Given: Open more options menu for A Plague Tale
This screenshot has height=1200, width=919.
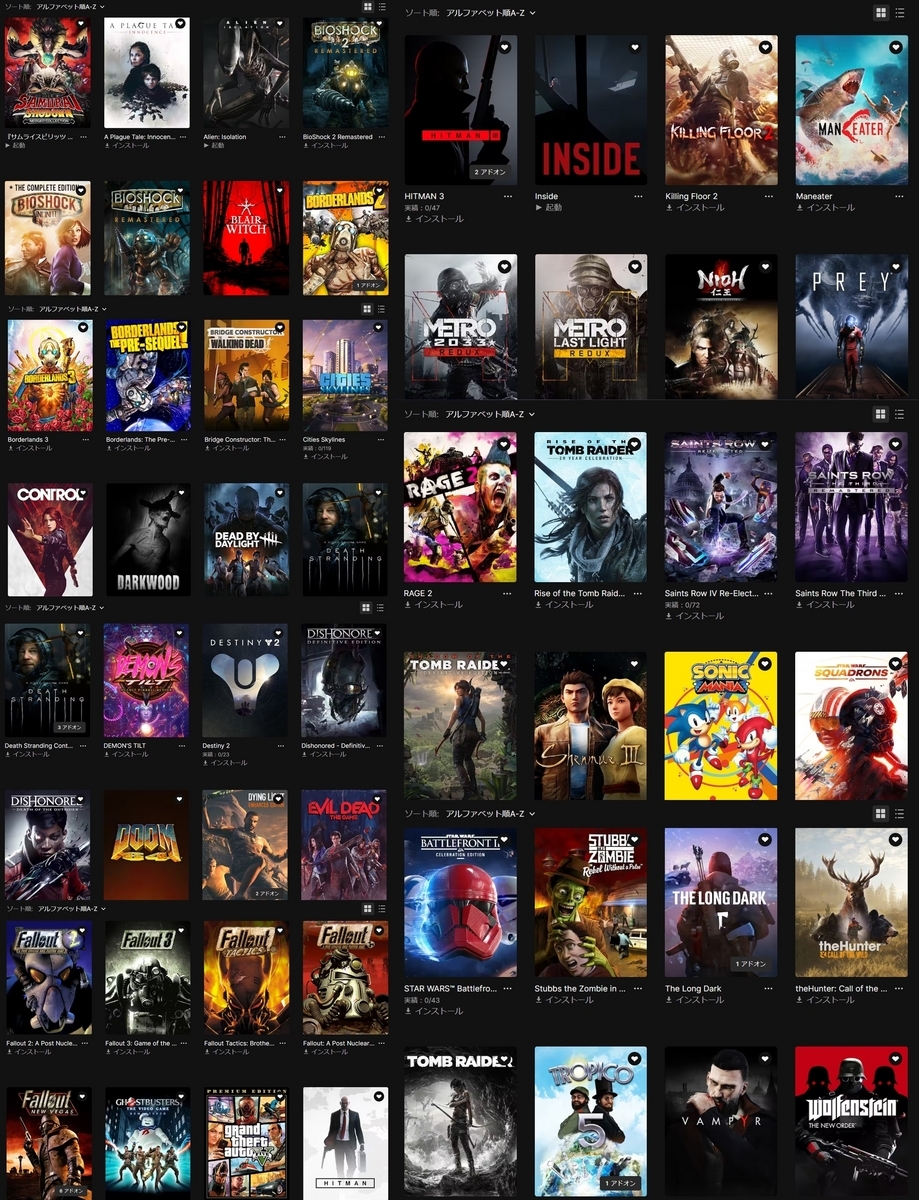Looking at the screenshot, I should (x=184, y=137).
